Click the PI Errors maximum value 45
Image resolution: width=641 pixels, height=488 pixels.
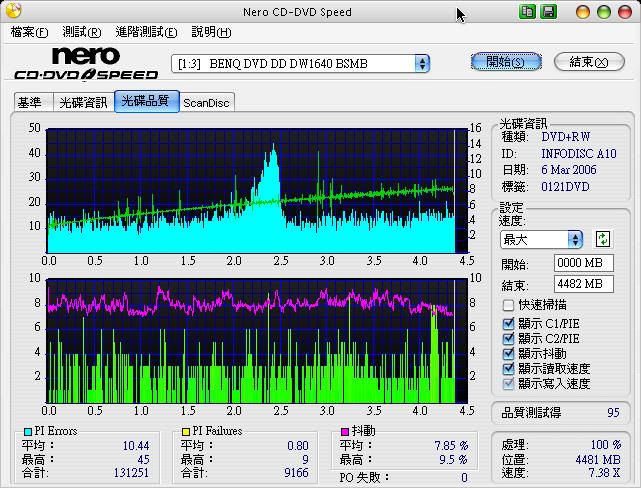[143, 460]
